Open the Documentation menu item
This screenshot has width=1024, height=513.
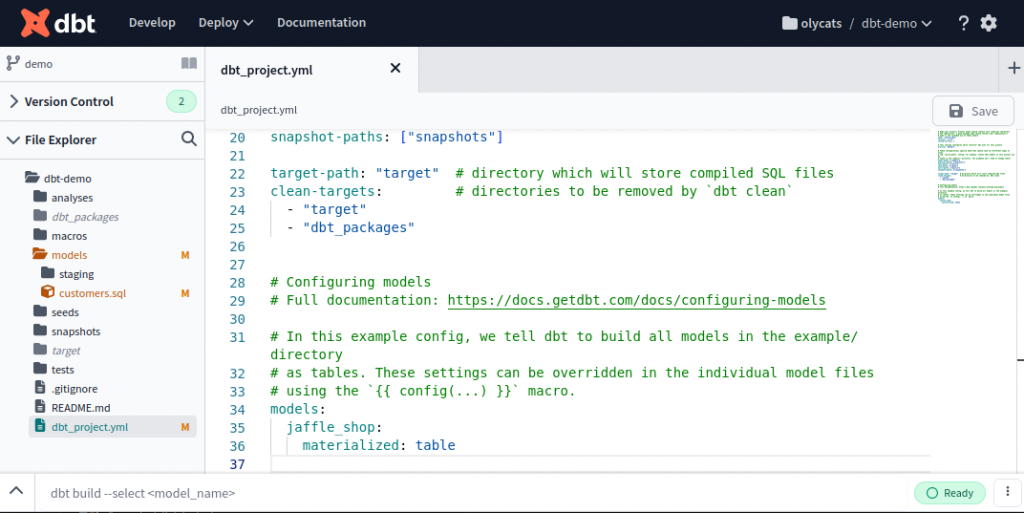point(321,22)
